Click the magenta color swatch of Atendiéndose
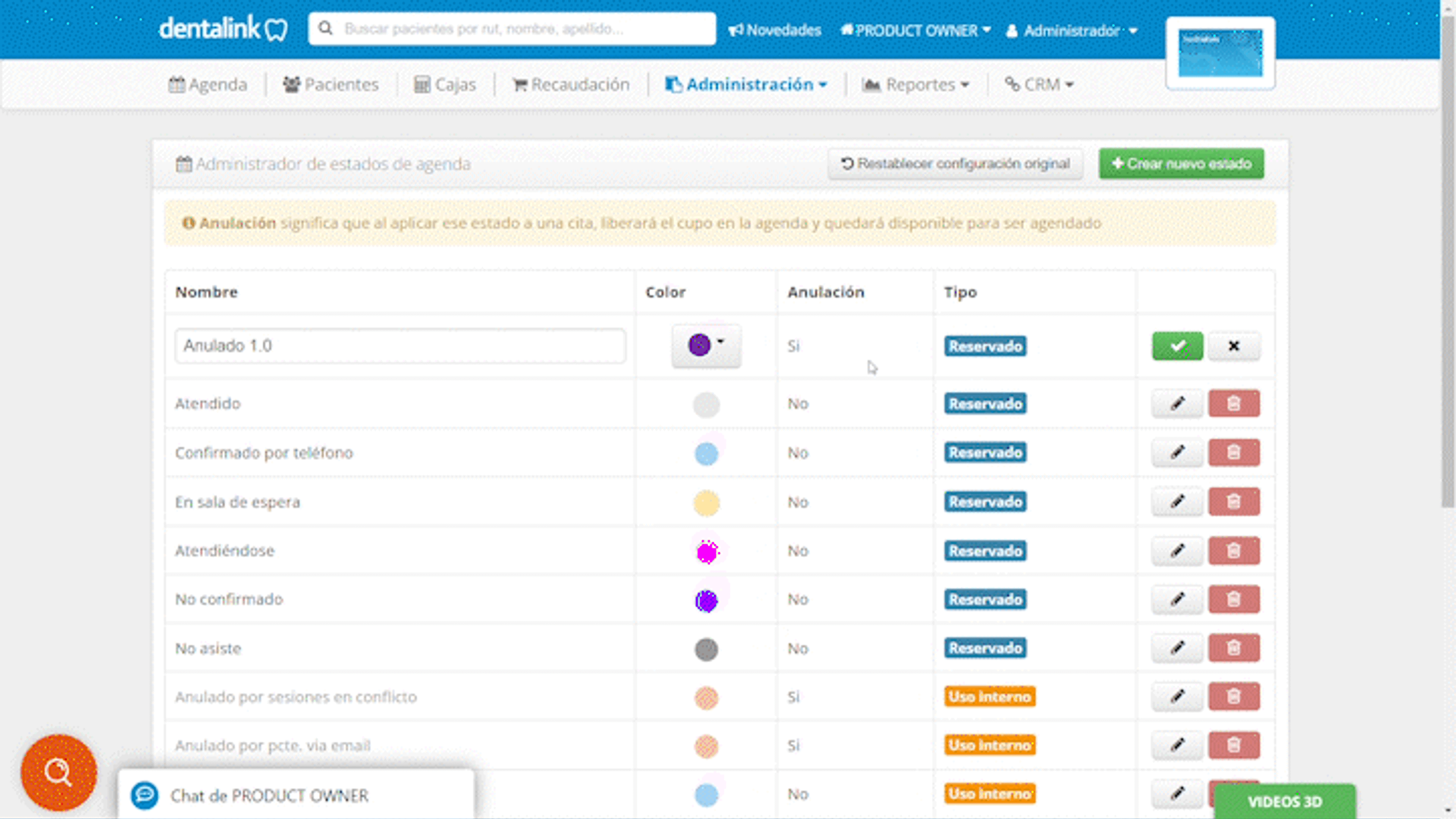Image resolution: width=1456 pixels, height=819 pixels. click(x=706, y=552)
